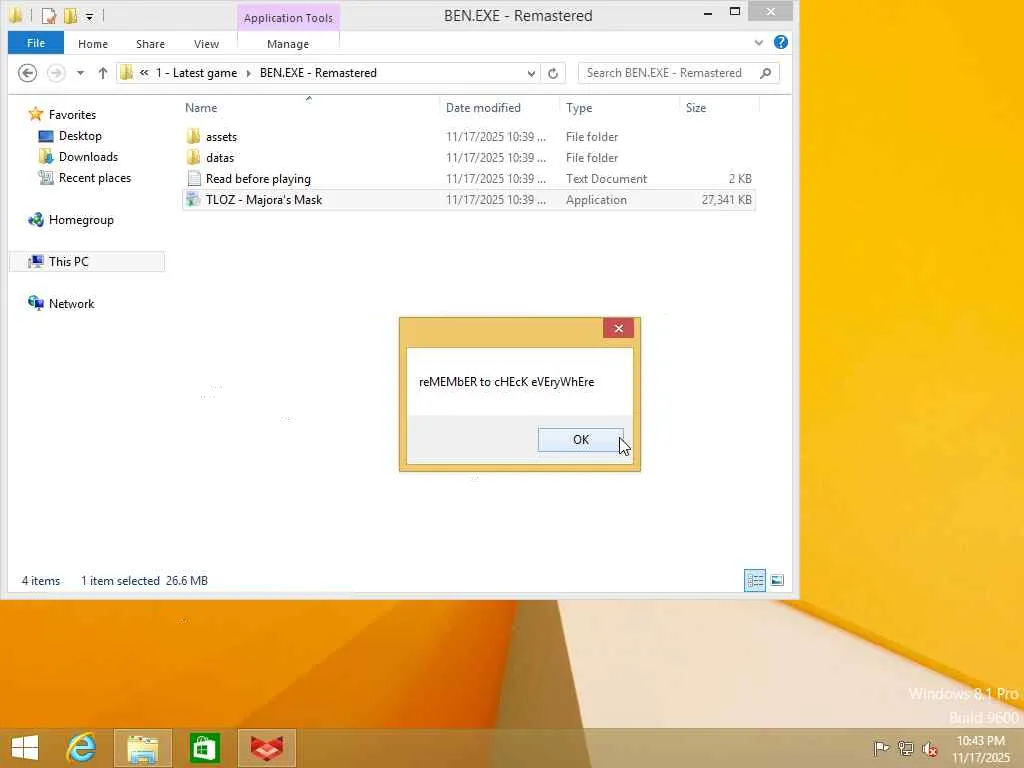Click the folder icon in the title bar
Image resolution: width=1024 pixels, height=768 pixels.
click(15, 15)
